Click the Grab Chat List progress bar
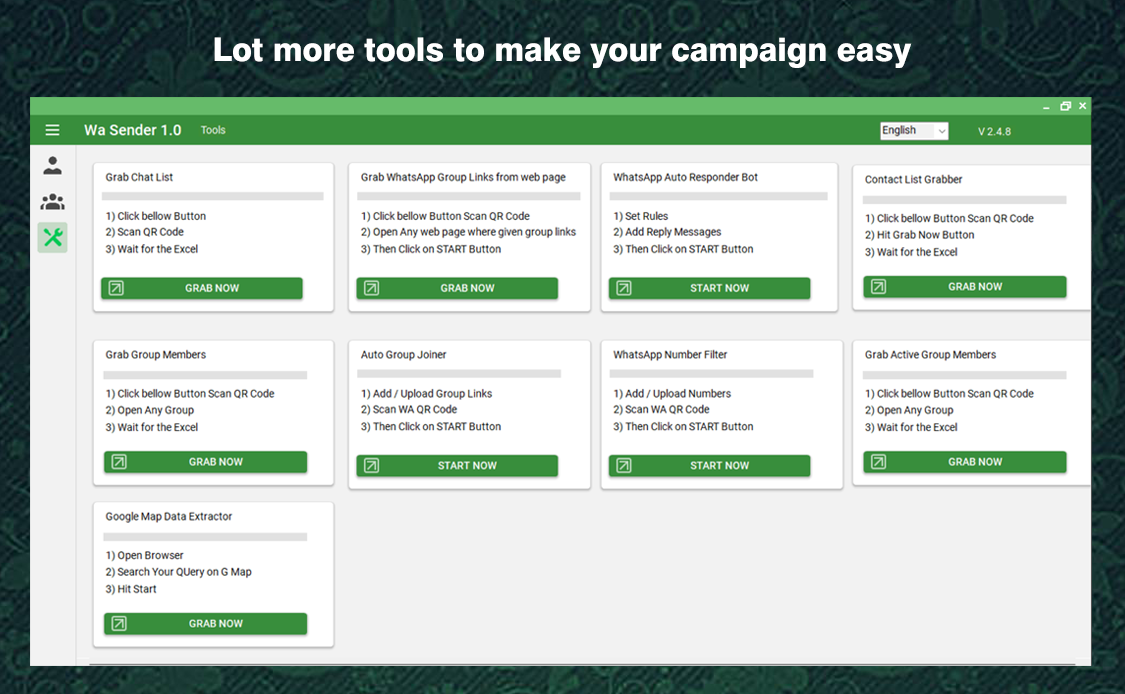Viewport: 1125px width, 694px height. [x=212, y=196]
